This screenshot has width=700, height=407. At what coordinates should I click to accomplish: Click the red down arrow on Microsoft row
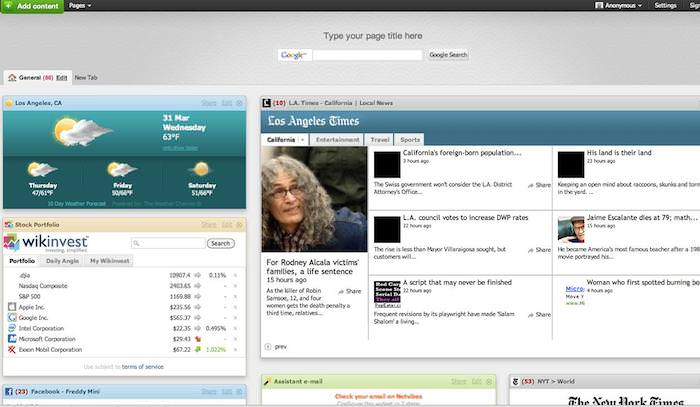pyautogui.click(x=197, y=339)
